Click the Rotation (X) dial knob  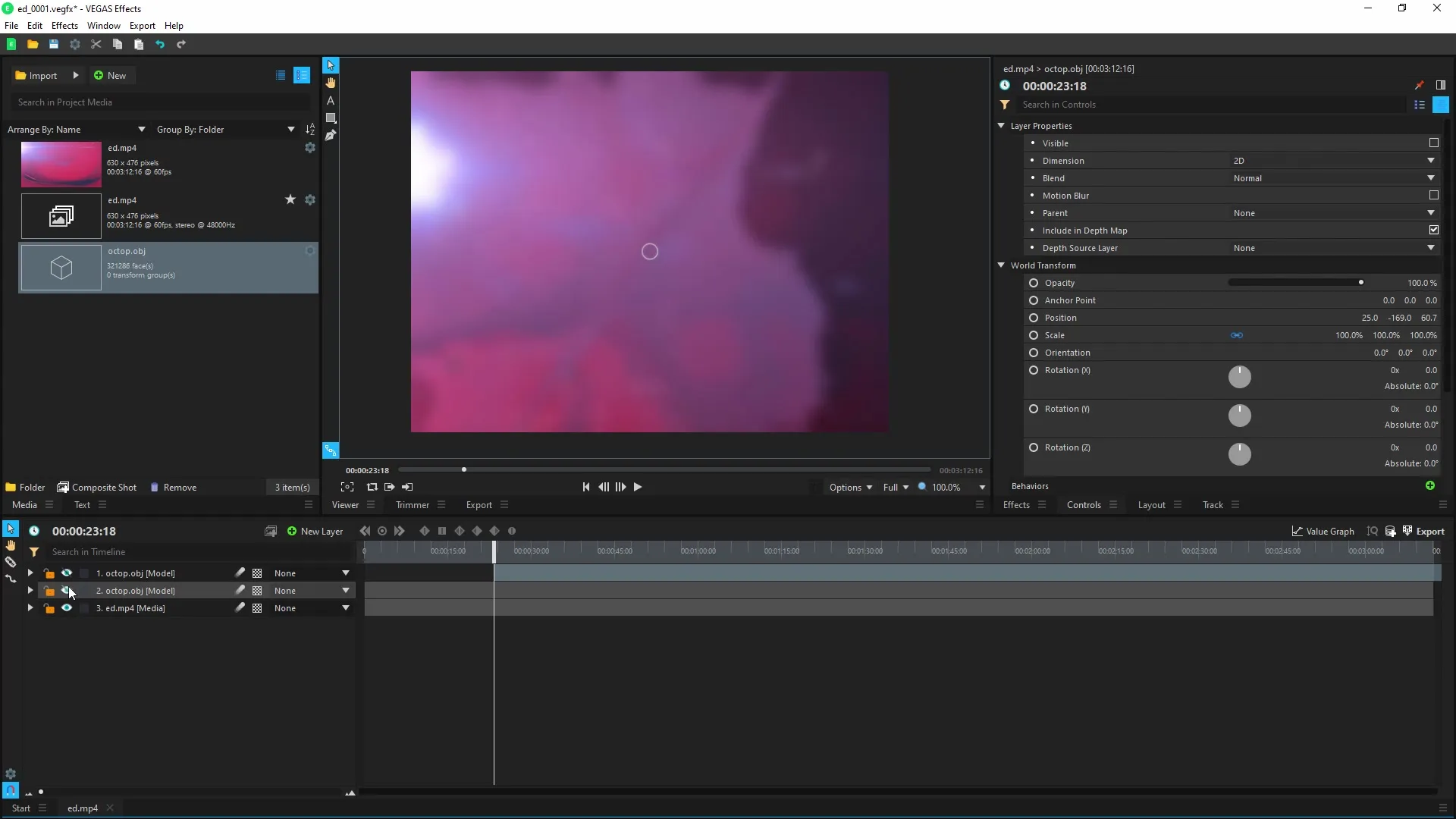point(1240,377)
